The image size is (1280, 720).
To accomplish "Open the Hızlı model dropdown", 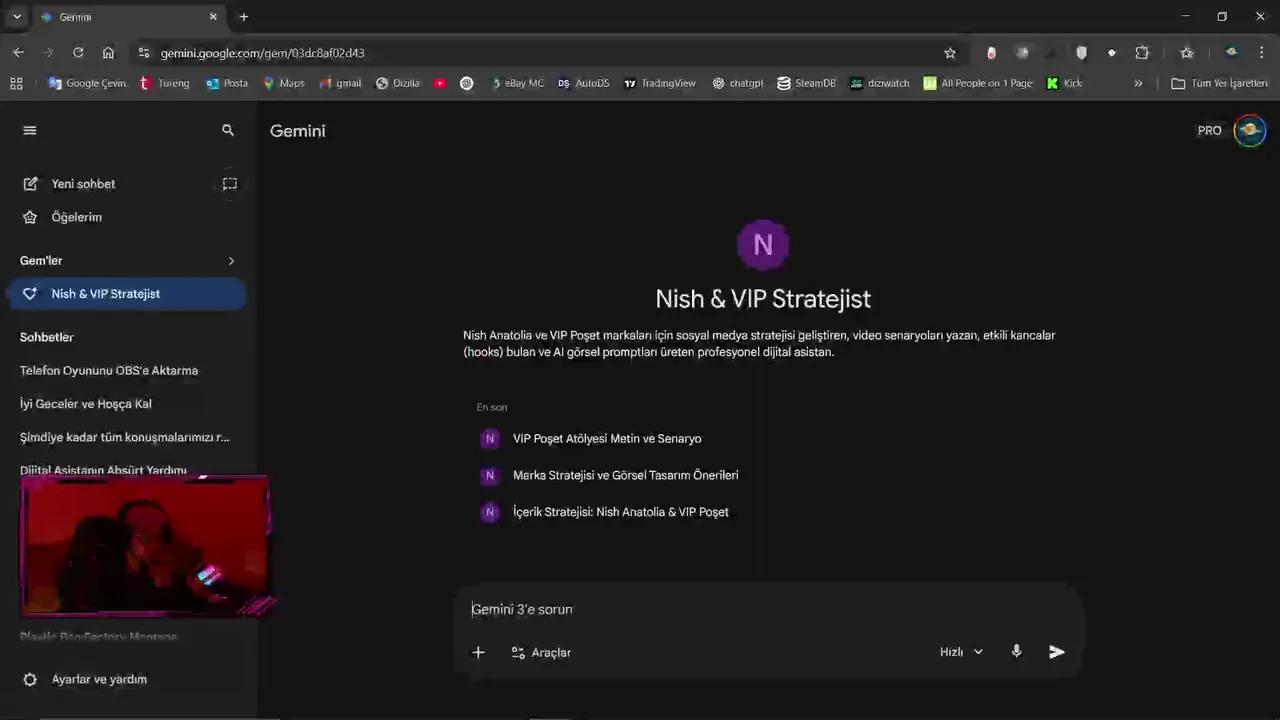I will 961,652.
